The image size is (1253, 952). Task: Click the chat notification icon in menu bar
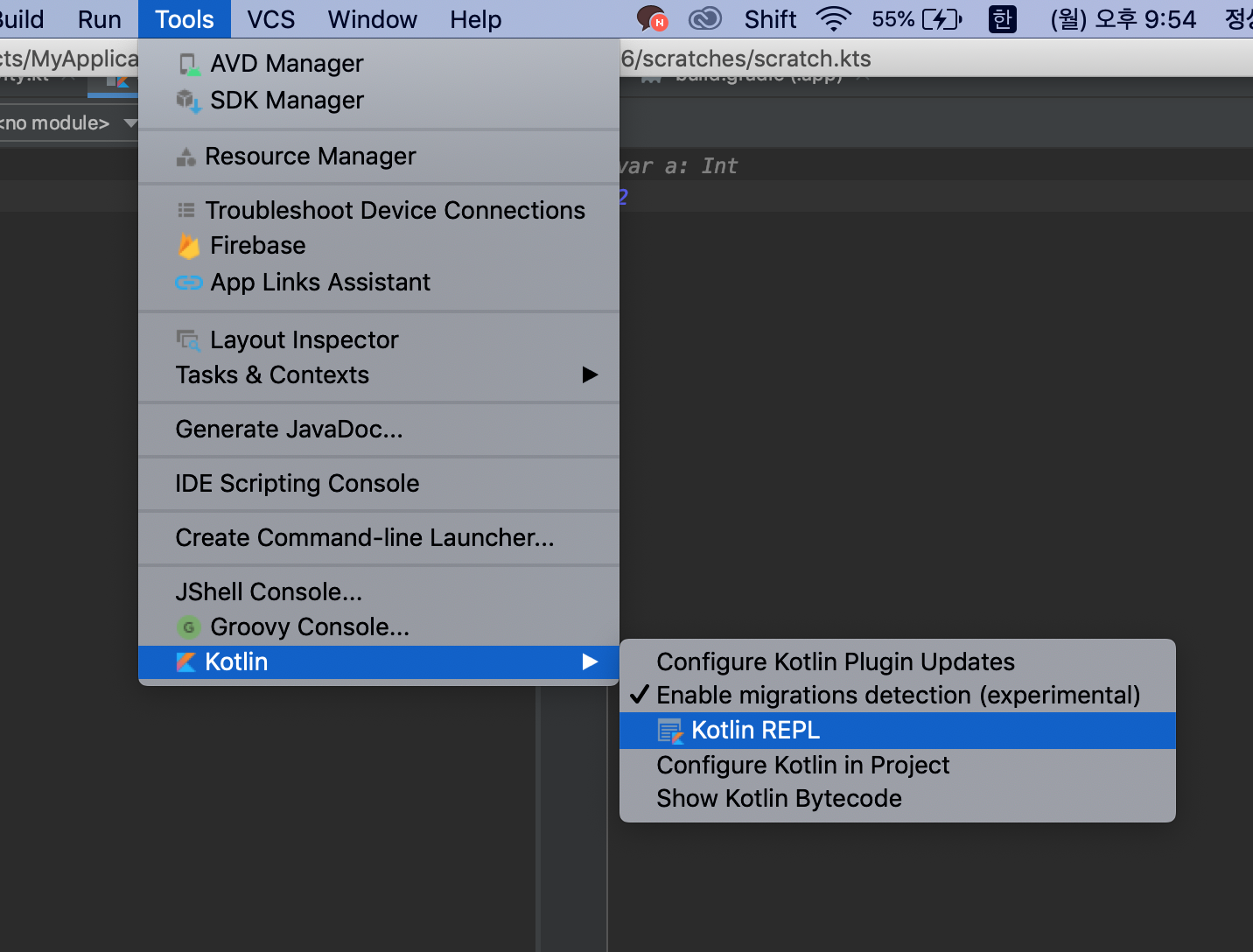(x=652, y=18)
